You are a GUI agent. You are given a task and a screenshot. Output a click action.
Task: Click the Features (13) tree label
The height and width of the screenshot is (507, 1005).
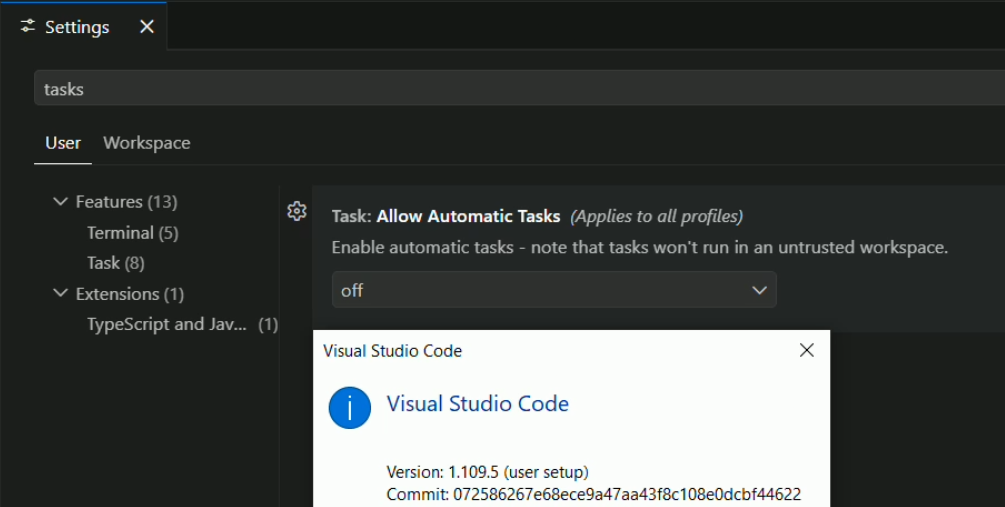tap(126, 202)
